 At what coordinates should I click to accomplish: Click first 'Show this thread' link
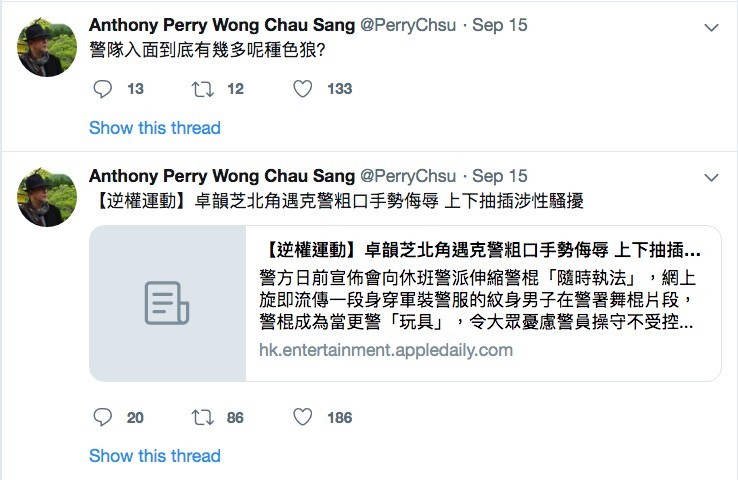point(155,128)
